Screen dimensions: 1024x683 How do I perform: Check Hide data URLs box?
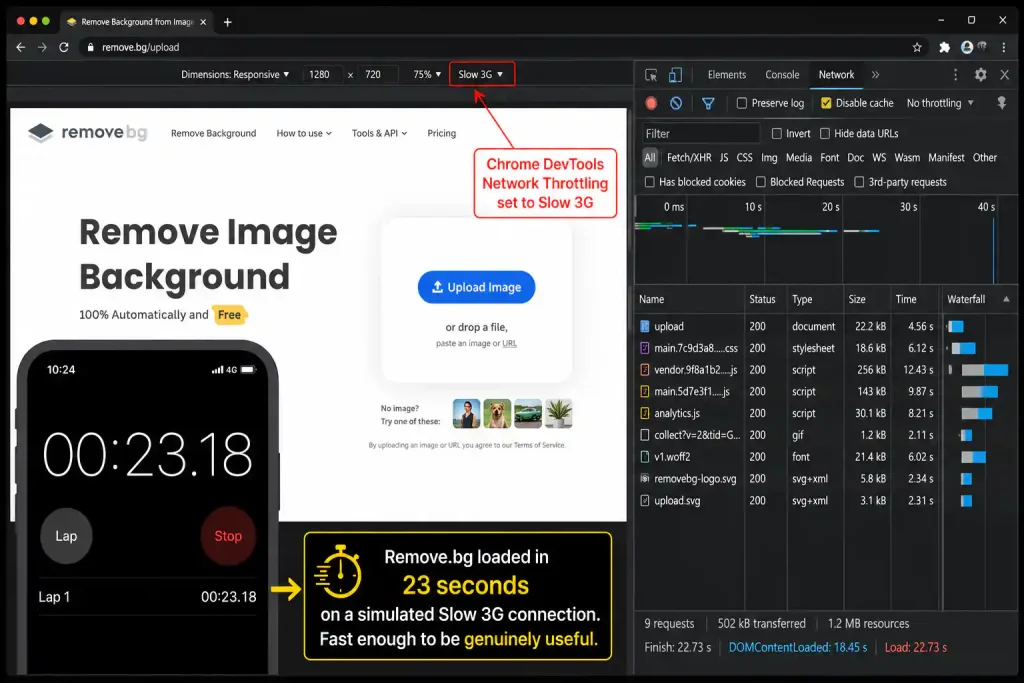825,133
